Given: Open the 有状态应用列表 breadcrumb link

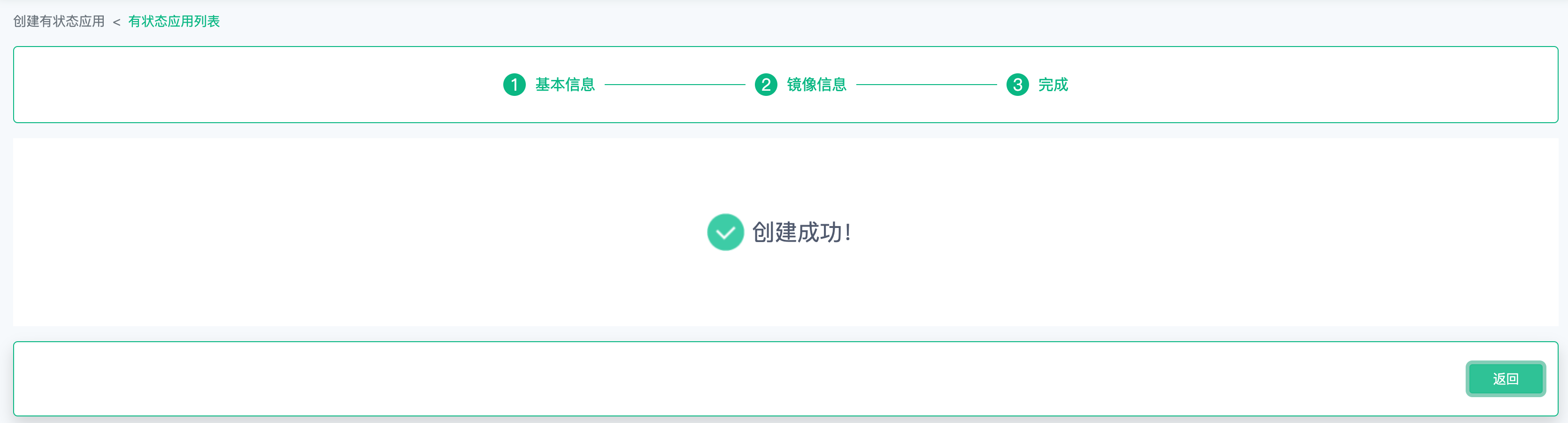Looking at the screenshot, I should tap(174, 21).
